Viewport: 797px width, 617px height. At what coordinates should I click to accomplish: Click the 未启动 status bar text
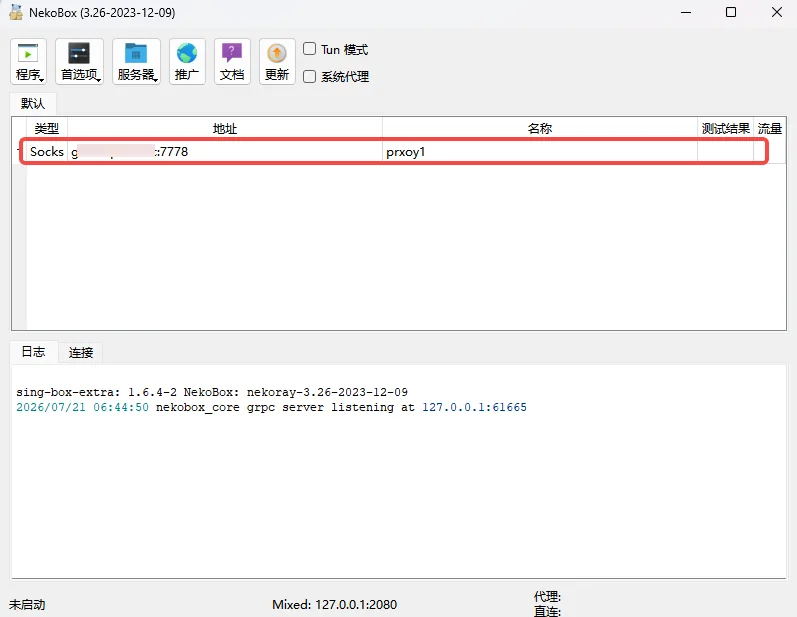[27, 604]
